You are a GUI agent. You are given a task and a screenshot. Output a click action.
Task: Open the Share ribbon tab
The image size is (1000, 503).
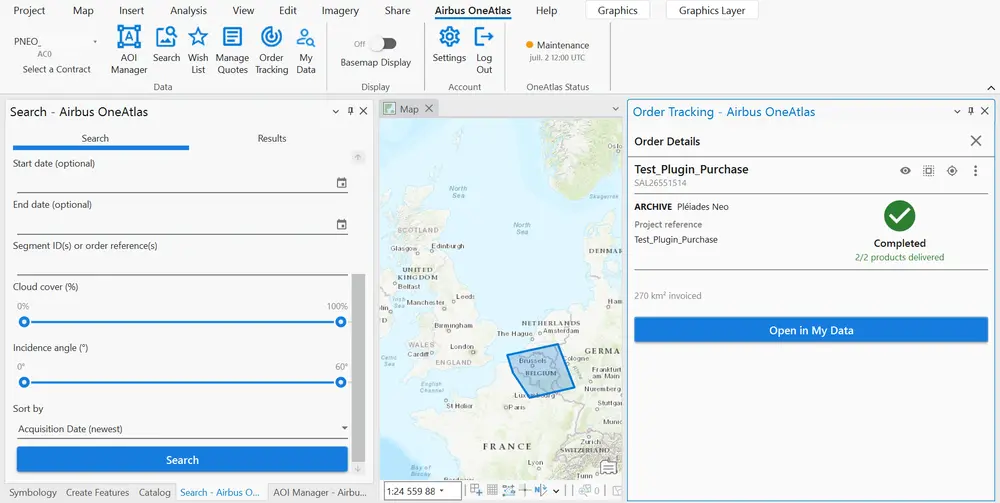tap(397, 10)
